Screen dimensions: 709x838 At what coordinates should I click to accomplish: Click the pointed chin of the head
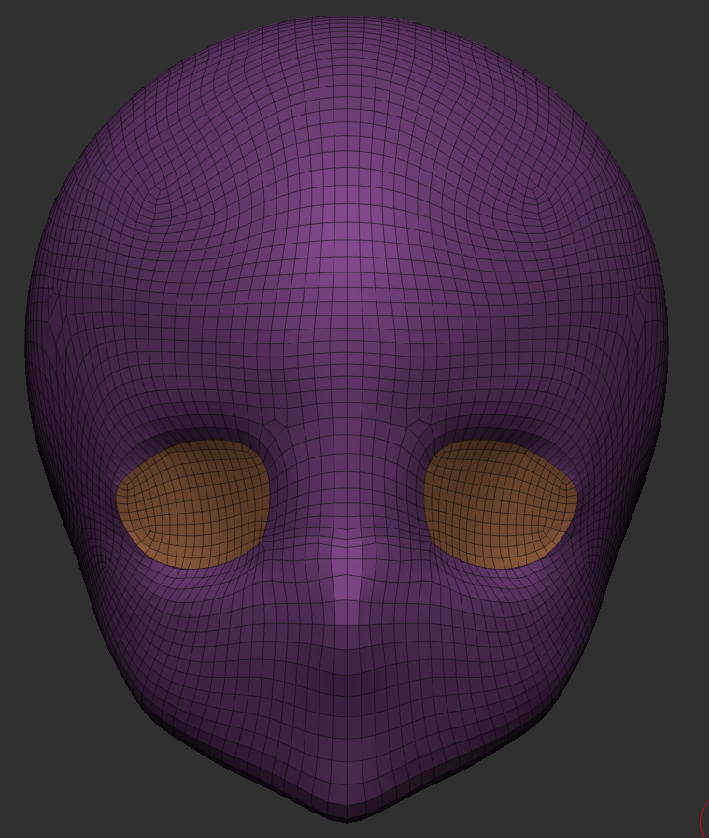346,805
